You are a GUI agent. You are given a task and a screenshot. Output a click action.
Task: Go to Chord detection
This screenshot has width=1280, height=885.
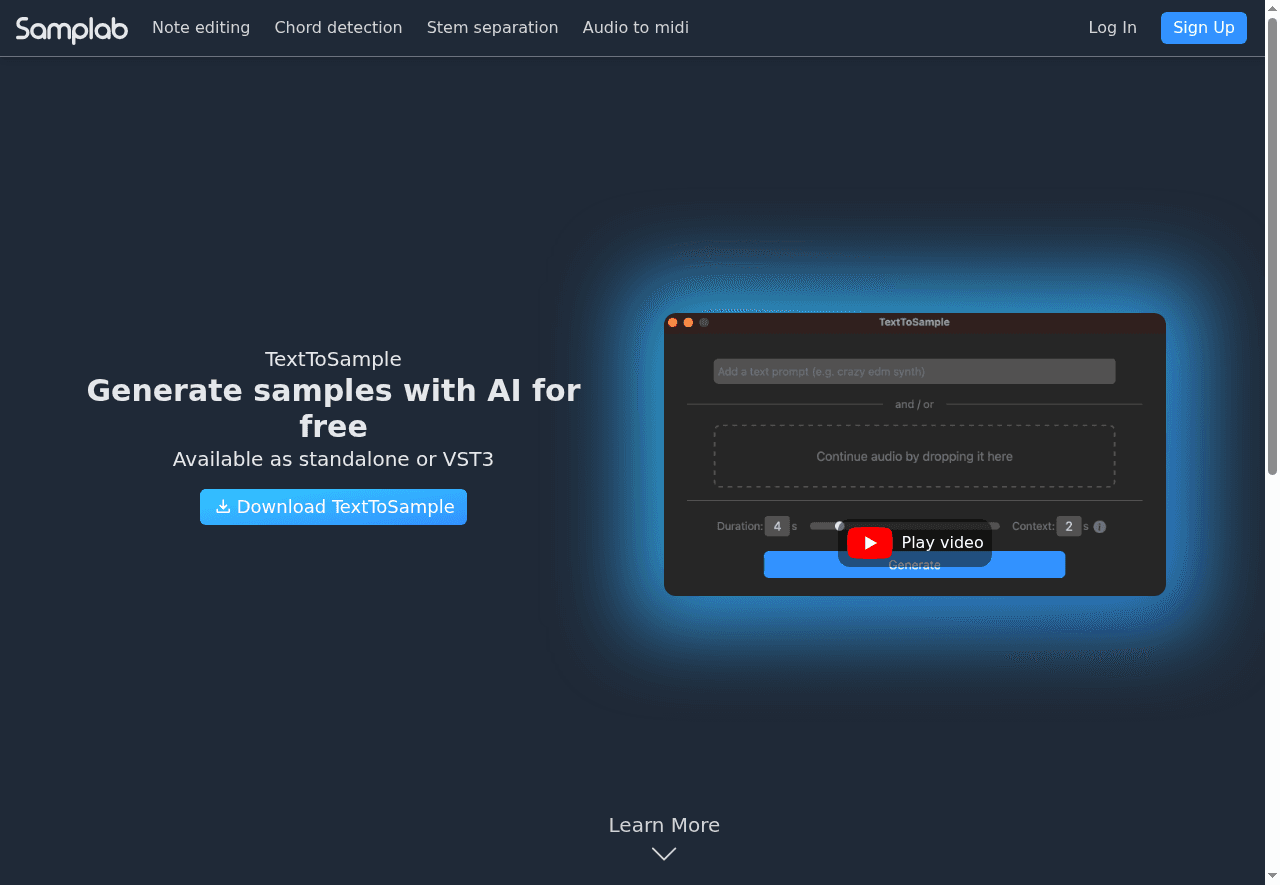(338, 28)
